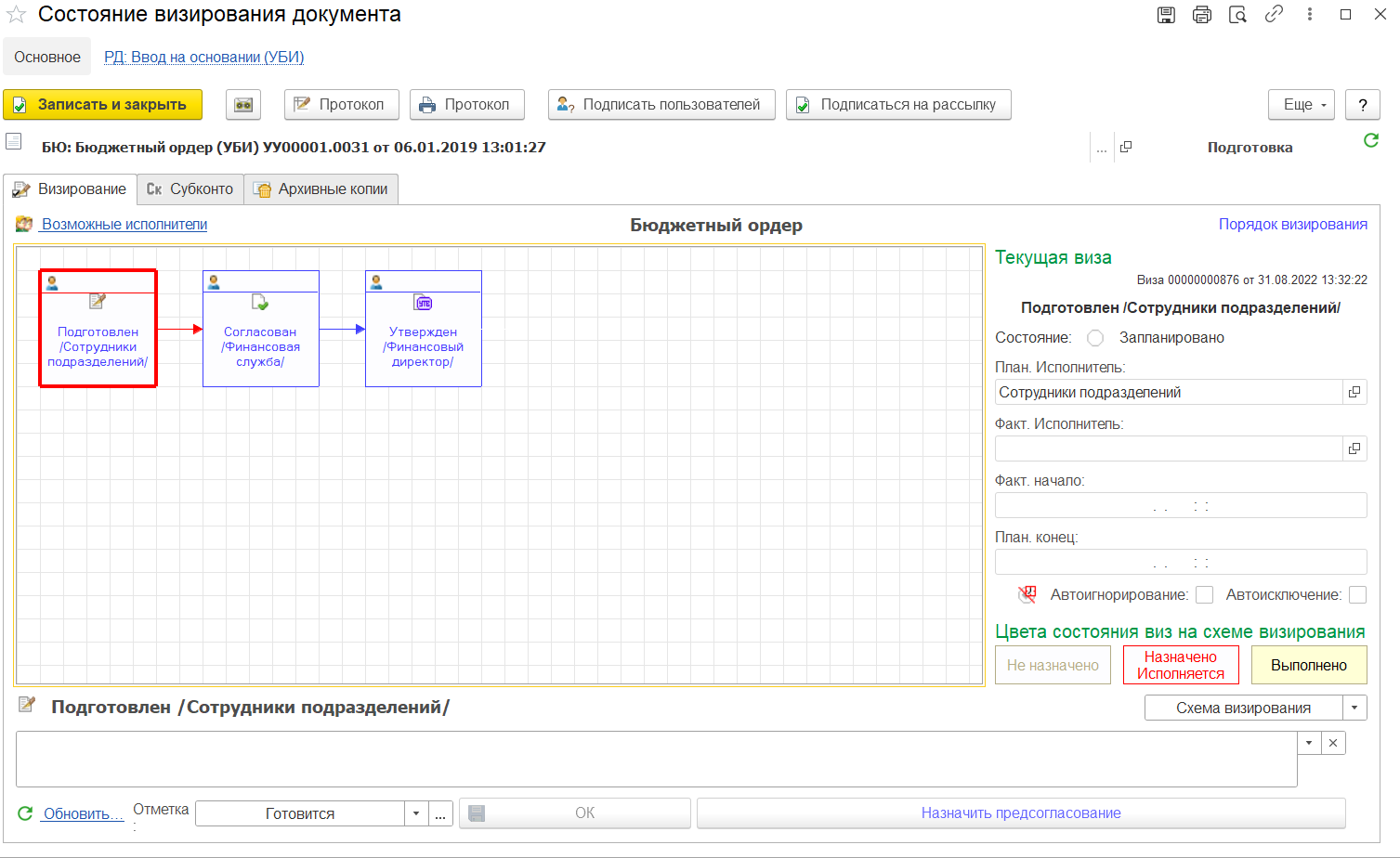1400x858 pixels.
Task: Click Назначено Исполняется red legend swatch
Action: [1181, 665]
